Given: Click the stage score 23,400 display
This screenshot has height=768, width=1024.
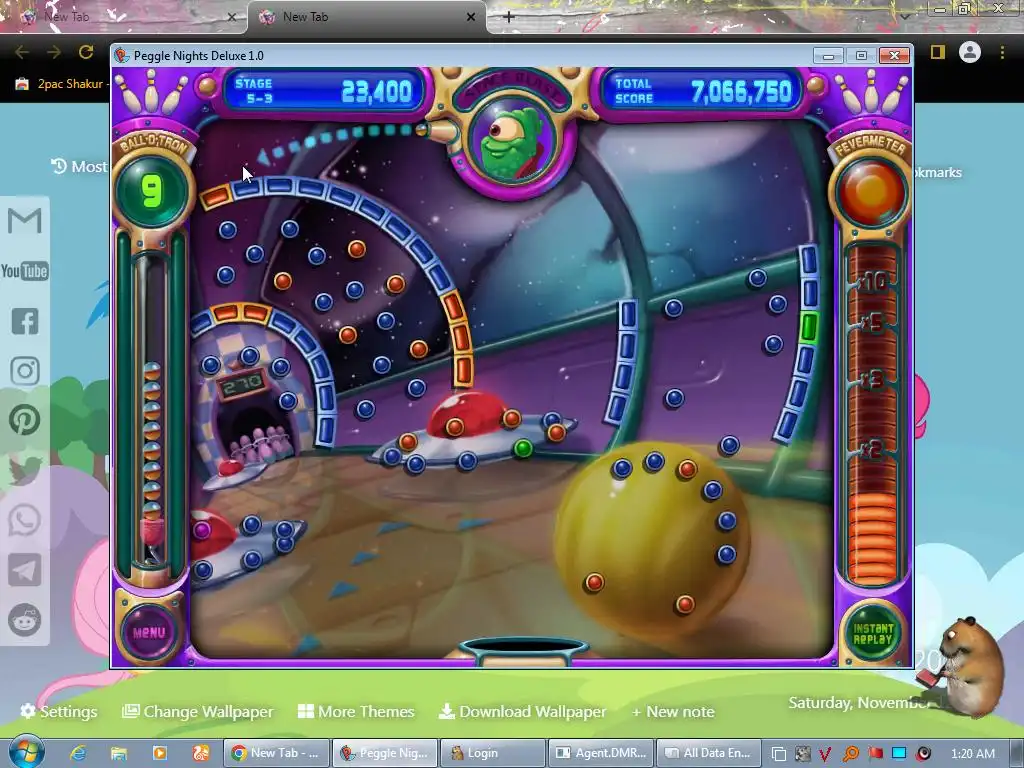Looking at the screenshot, I should point(377,92).
